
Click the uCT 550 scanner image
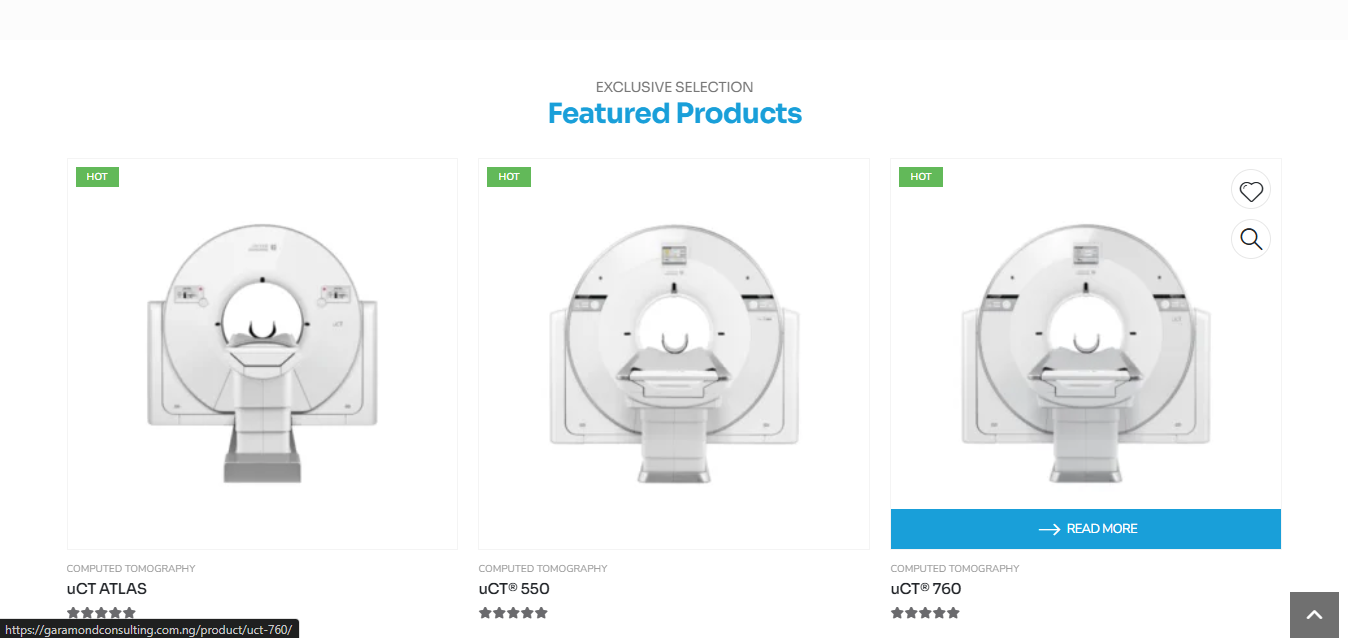pyautogui.click(x=674, y=354)
